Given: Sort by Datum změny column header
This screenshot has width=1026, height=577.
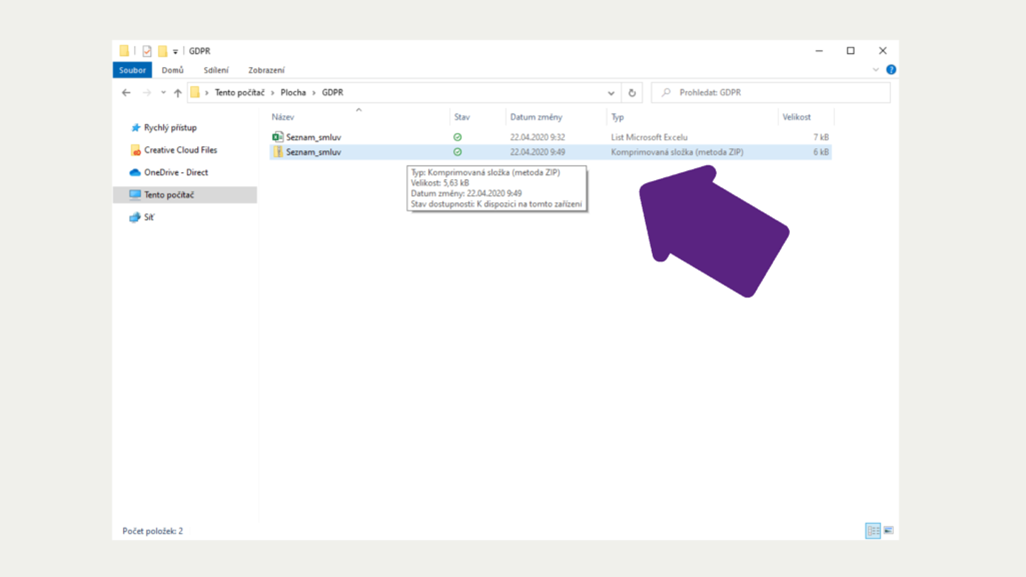Looking at the screenshot, I should 536,117.
